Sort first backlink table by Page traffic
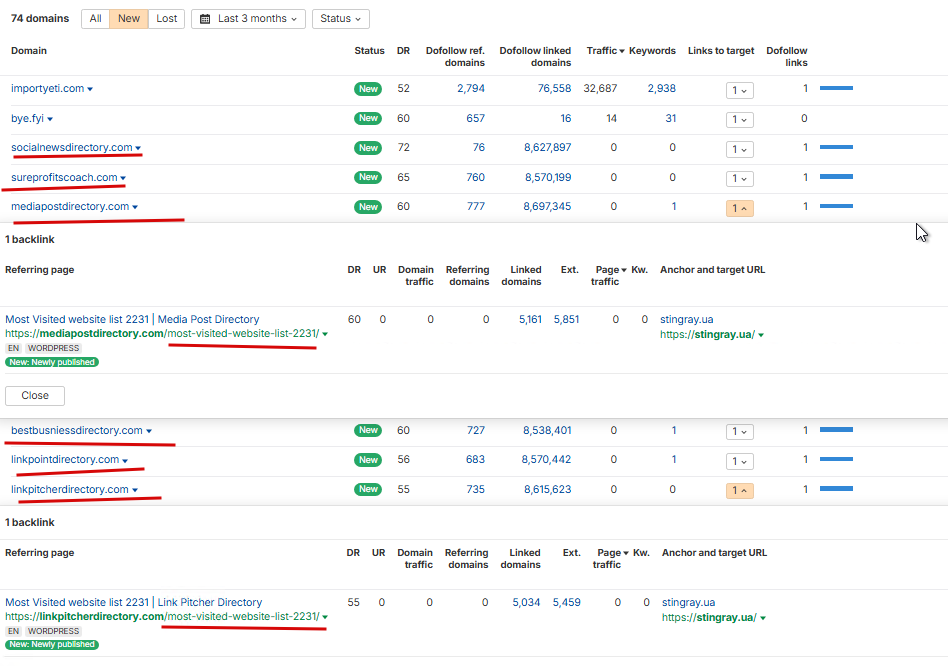Screen dimensions: 948x666 pyautogui.click(x=609, y=276)
